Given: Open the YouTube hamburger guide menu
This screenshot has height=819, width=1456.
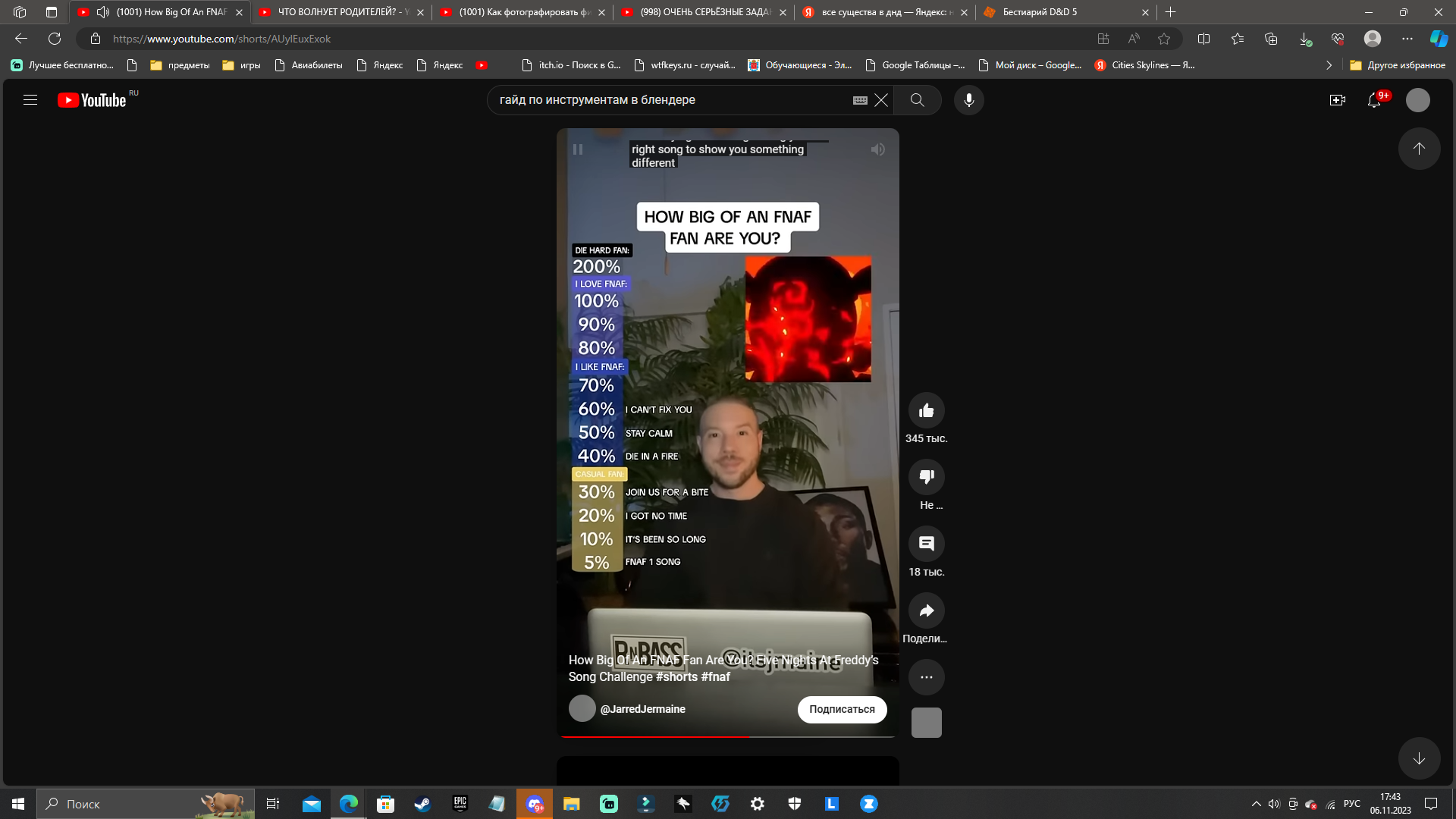Looking at the screenshot, I should pos(30,100).
